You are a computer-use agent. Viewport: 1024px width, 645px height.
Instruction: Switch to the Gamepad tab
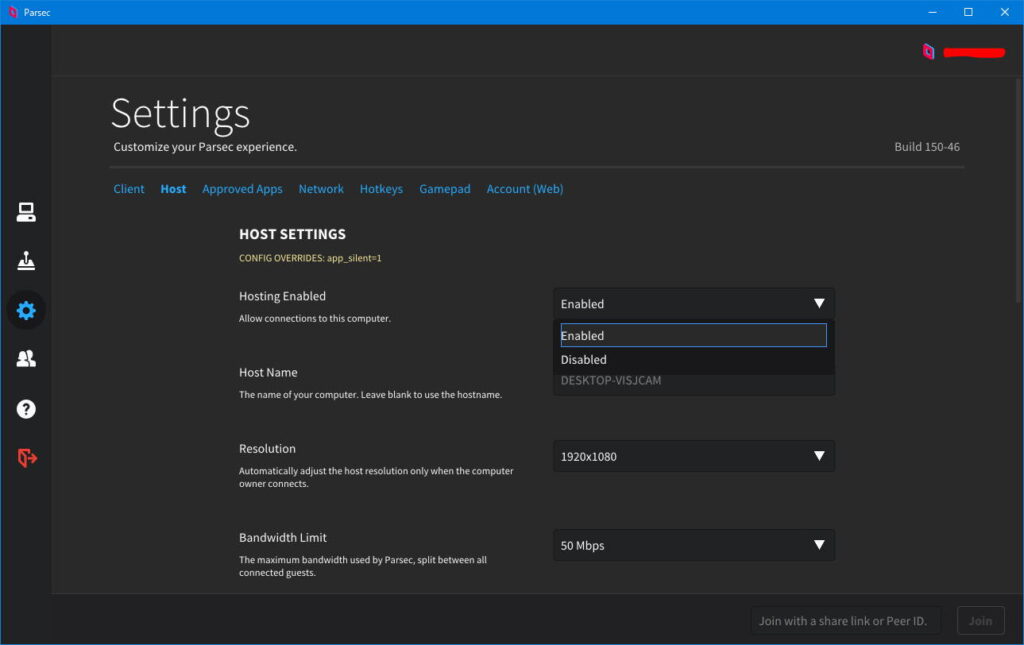pos(445,189)
